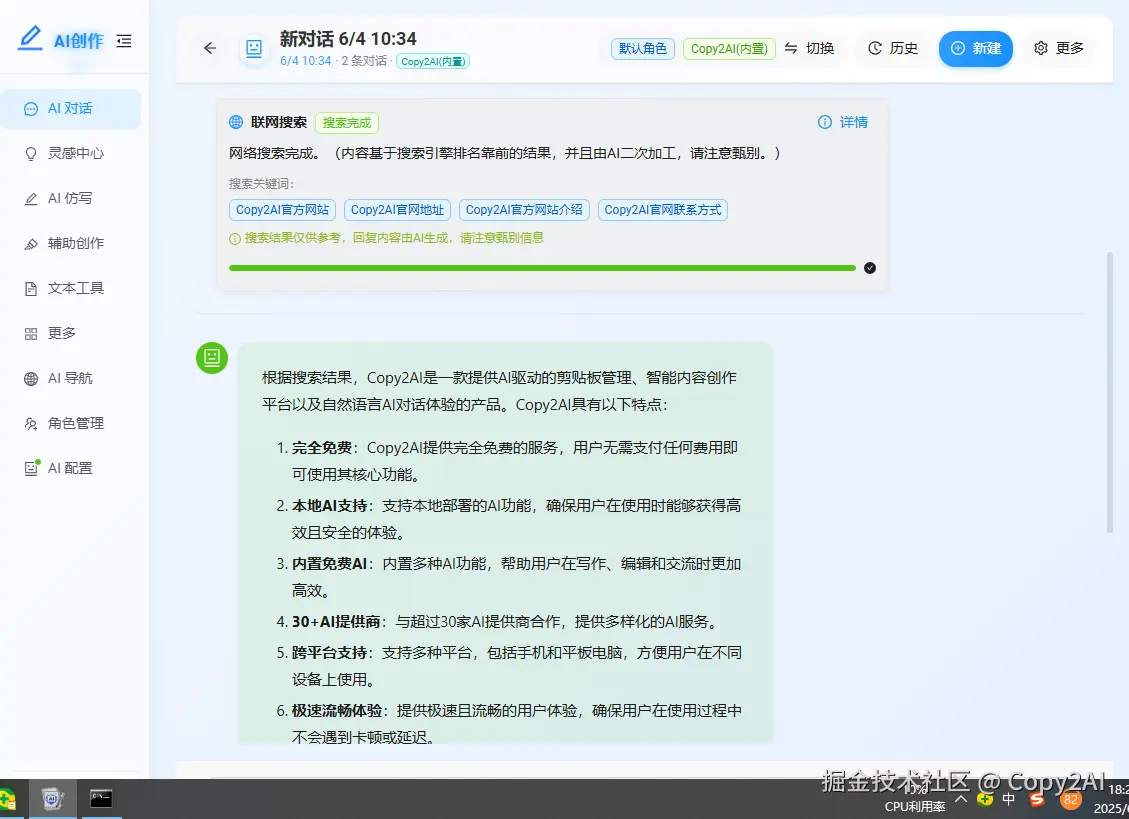This screenshot has height=819, width=1129.
Task: Click keyword tag Copy2AI官网地址
Action: [x=397, y=210]
